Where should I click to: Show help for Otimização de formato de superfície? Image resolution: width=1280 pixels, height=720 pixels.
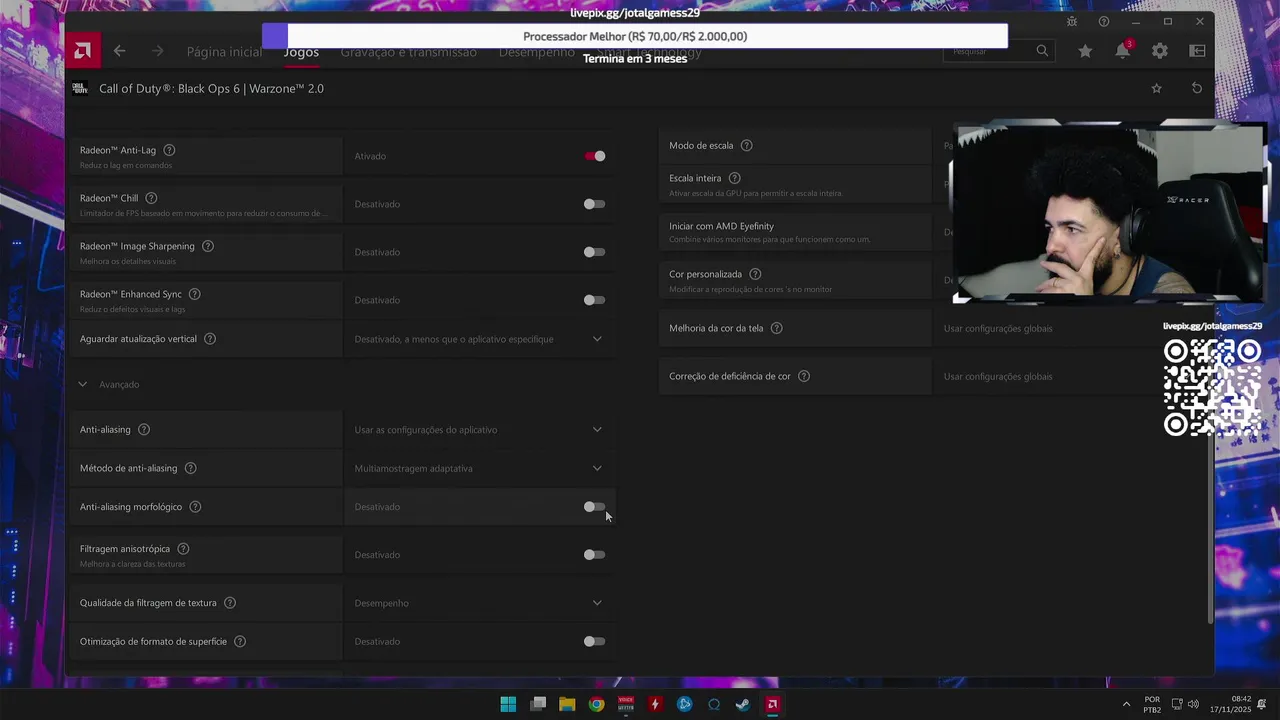(240, 641)
